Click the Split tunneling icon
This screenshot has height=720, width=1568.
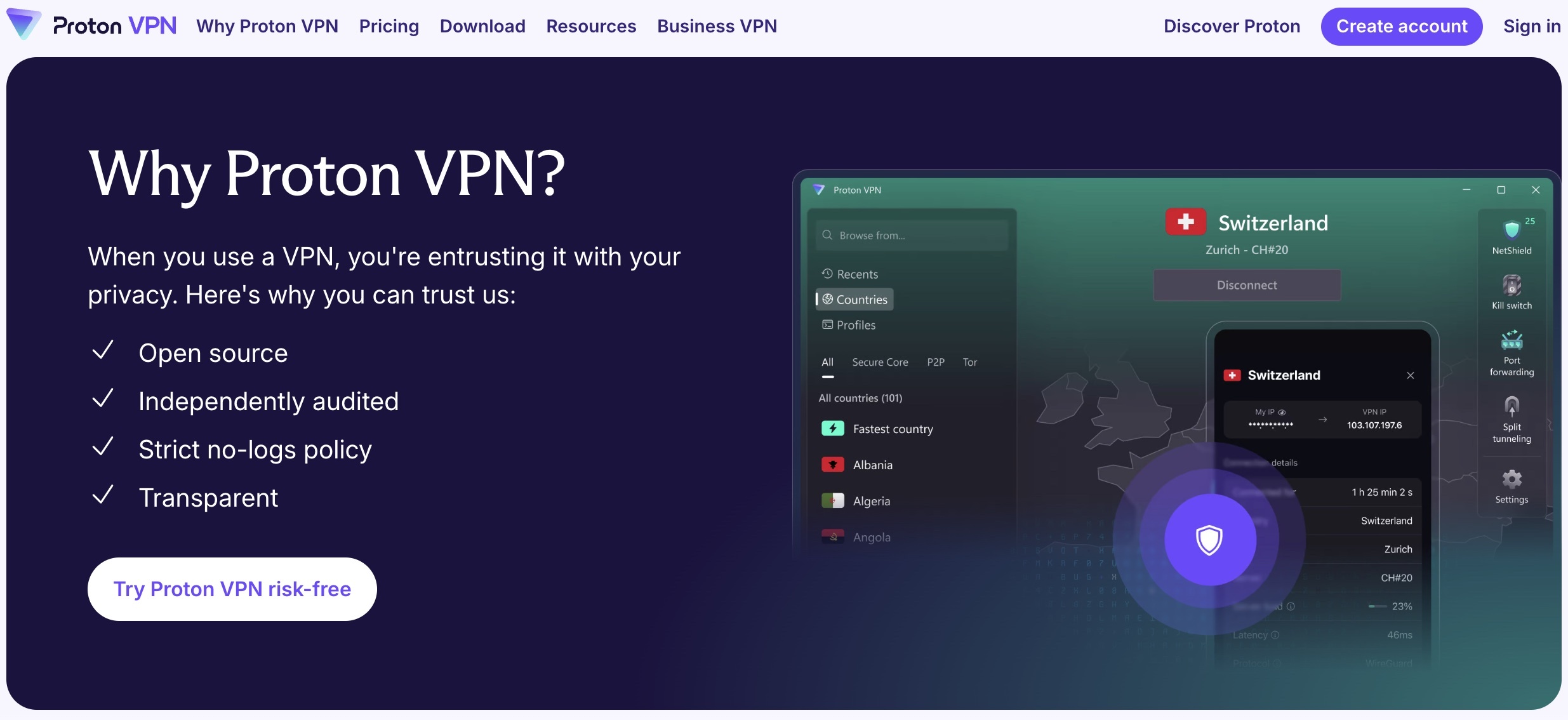[1512, 406]
